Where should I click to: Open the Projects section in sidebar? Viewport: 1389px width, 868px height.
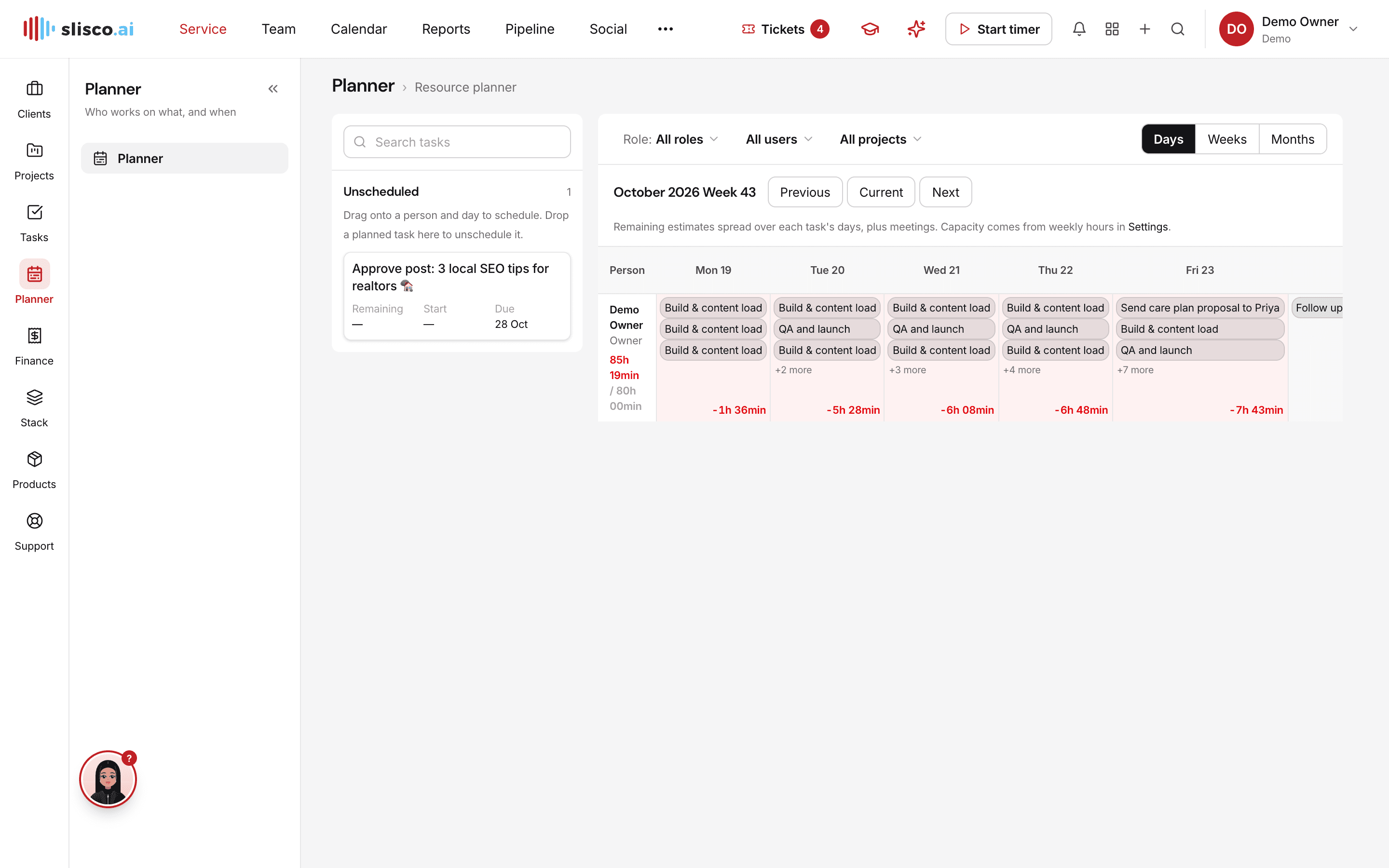34,162
